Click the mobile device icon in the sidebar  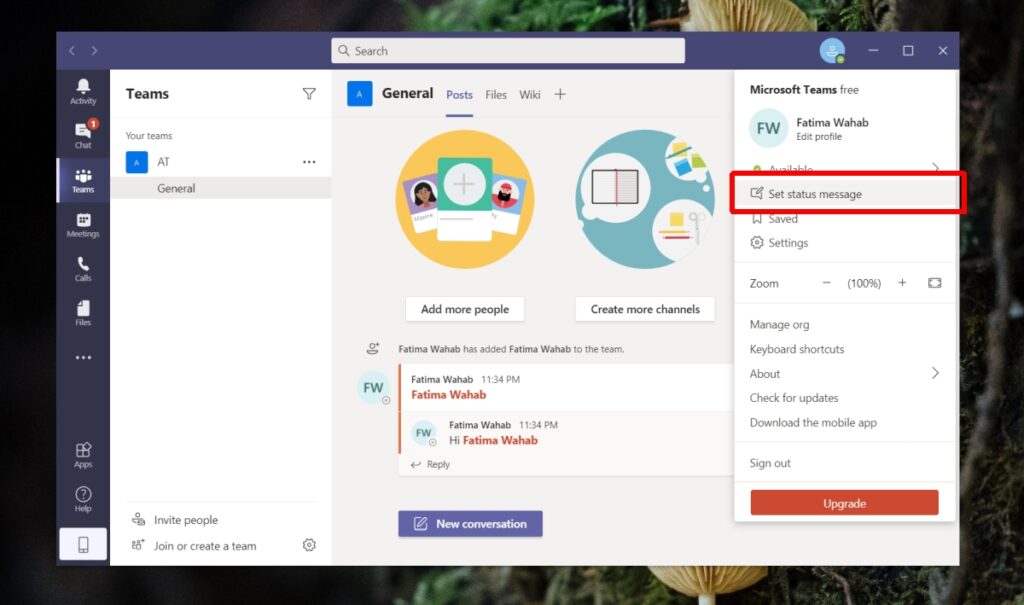[83, 543]
